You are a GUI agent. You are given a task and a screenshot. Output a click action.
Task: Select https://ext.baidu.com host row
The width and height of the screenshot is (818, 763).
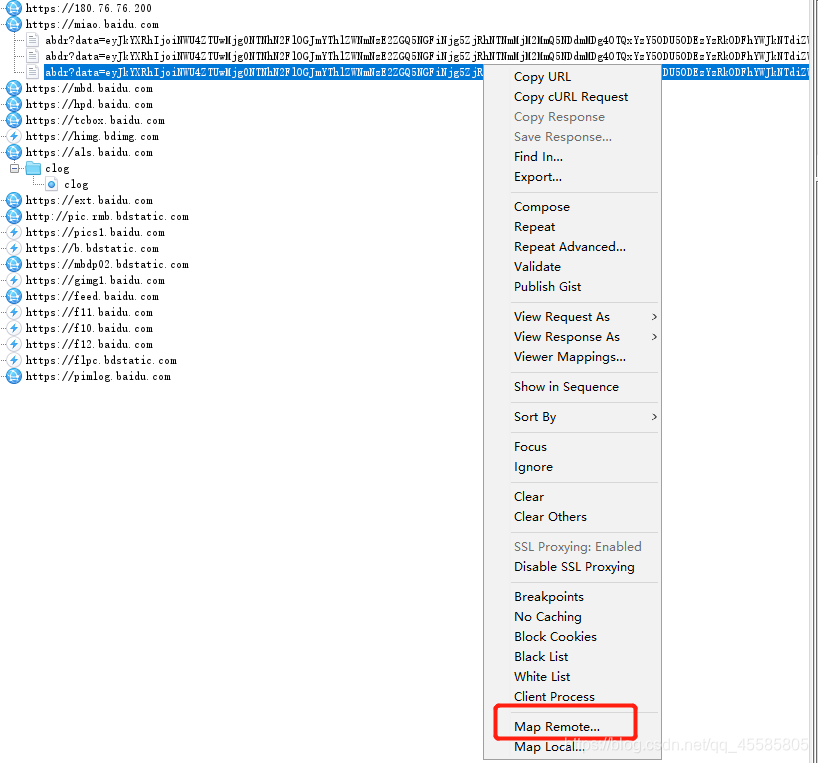coord(89,200)
